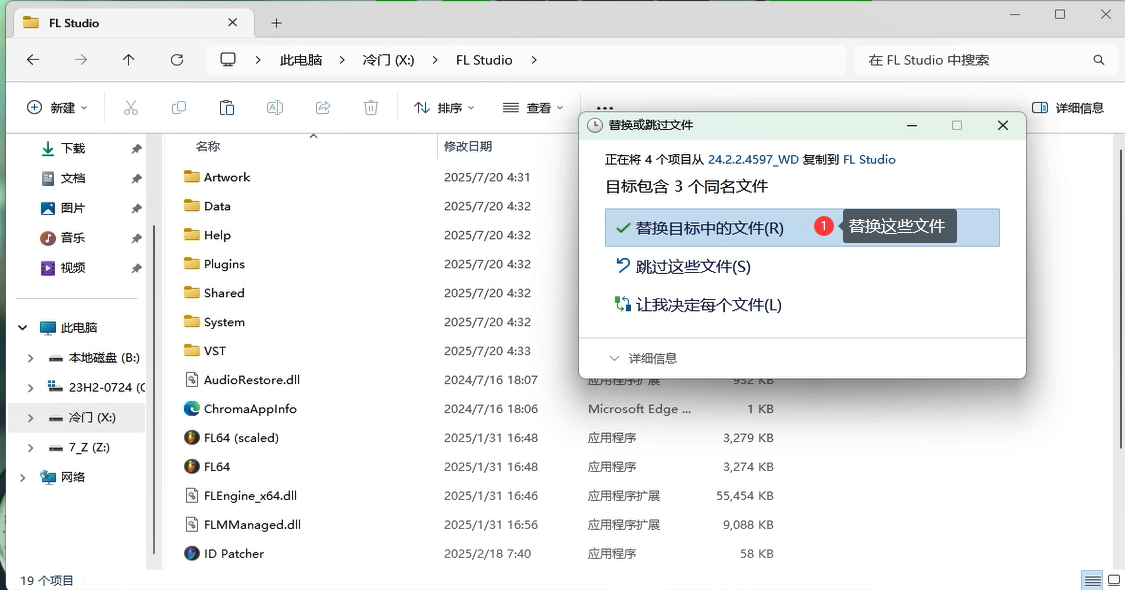Click the Delete trash icon

(371, 108)
